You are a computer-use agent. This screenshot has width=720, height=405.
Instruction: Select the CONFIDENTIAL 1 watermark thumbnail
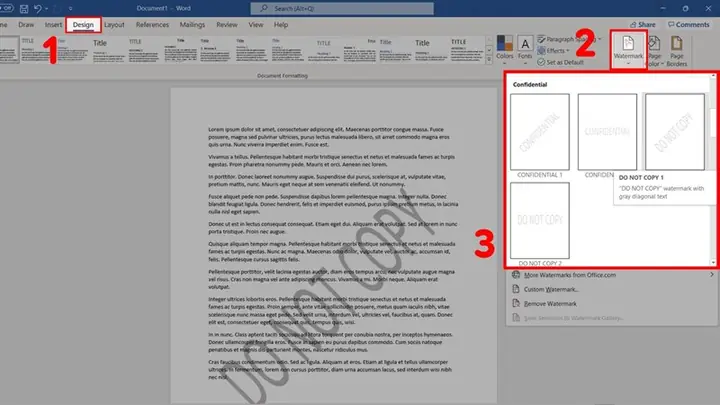pyautogui.click(x=540, y=132)
